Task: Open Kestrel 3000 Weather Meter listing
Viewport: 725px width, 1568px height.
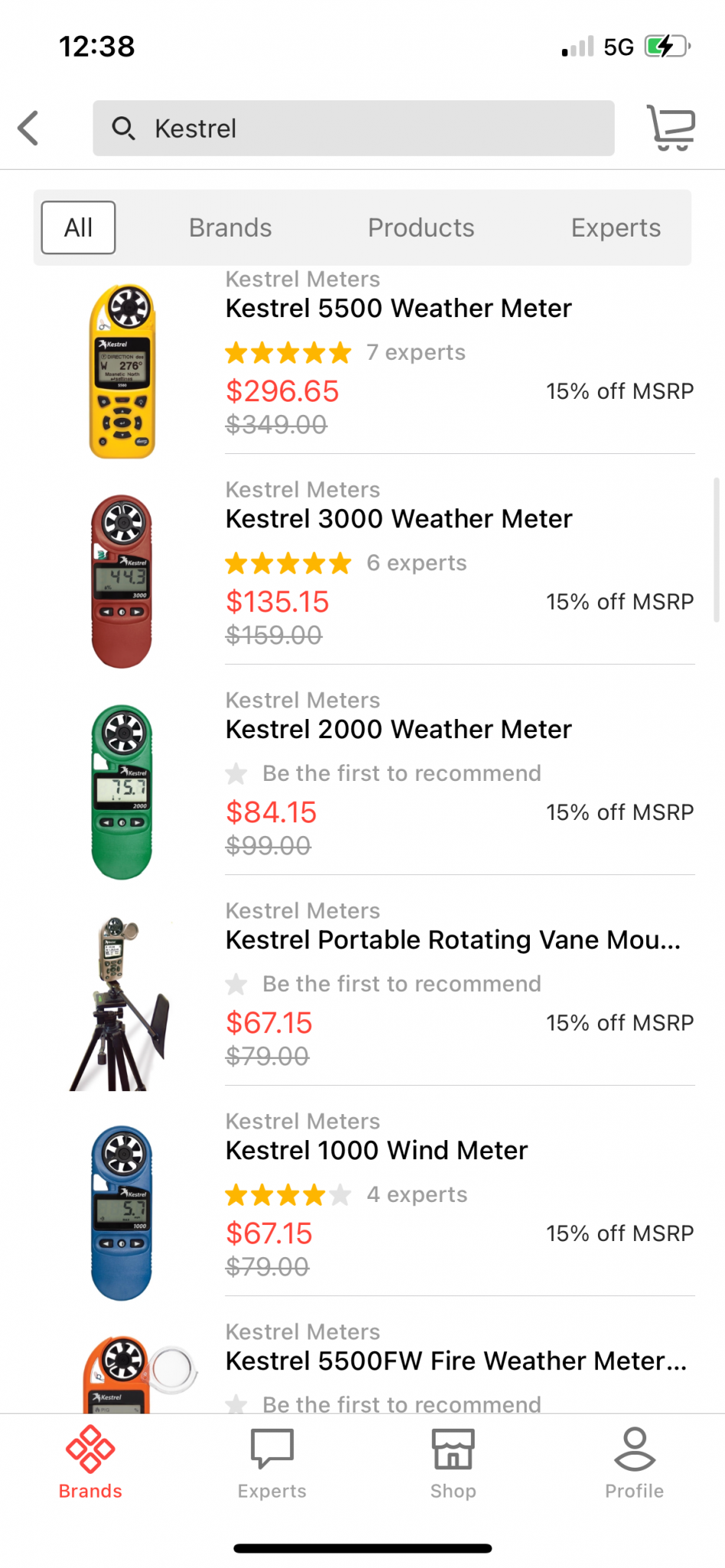Action: (x=399, y=519)
